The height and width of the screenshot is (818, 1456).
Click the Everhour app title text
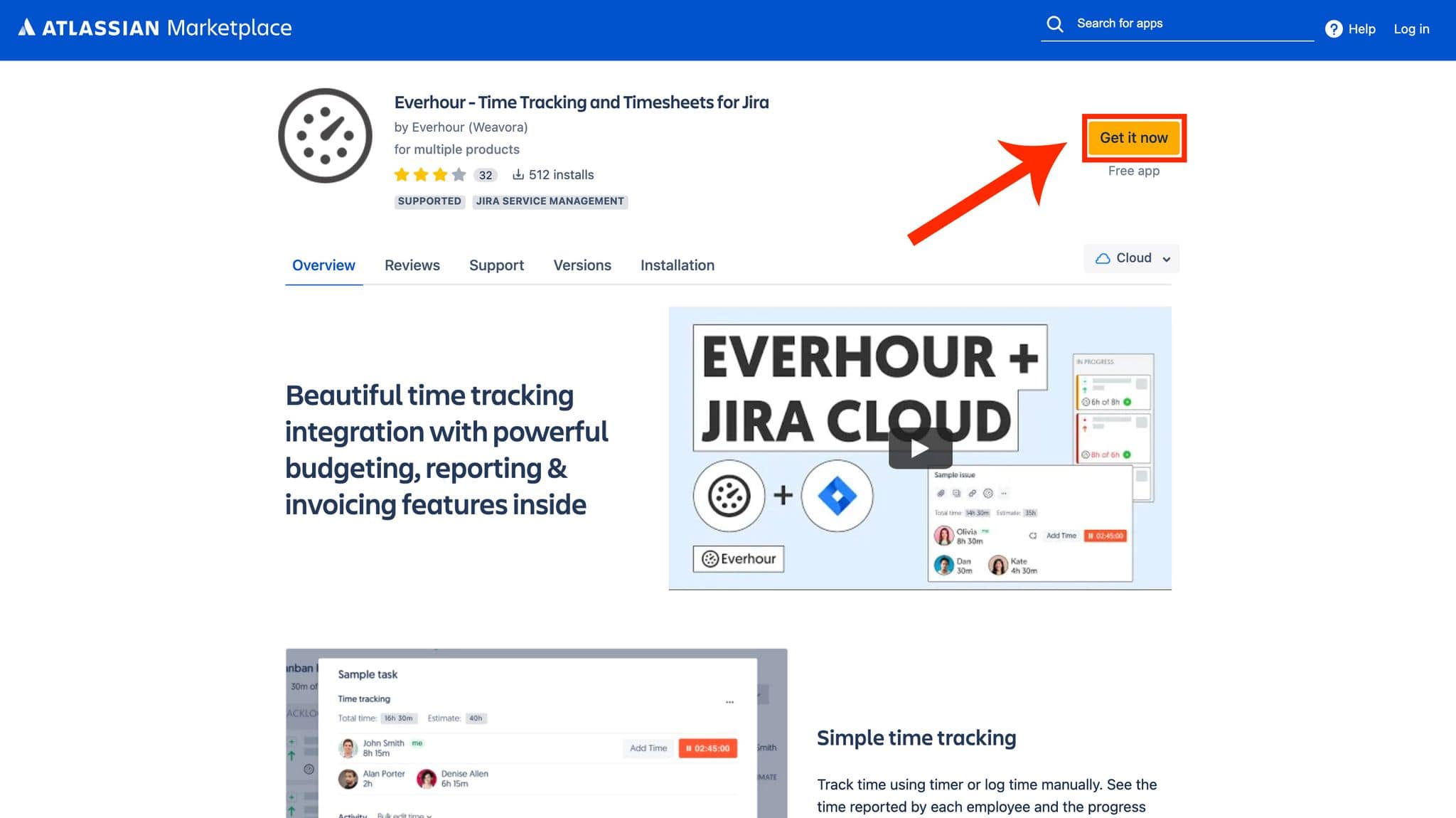582,102
